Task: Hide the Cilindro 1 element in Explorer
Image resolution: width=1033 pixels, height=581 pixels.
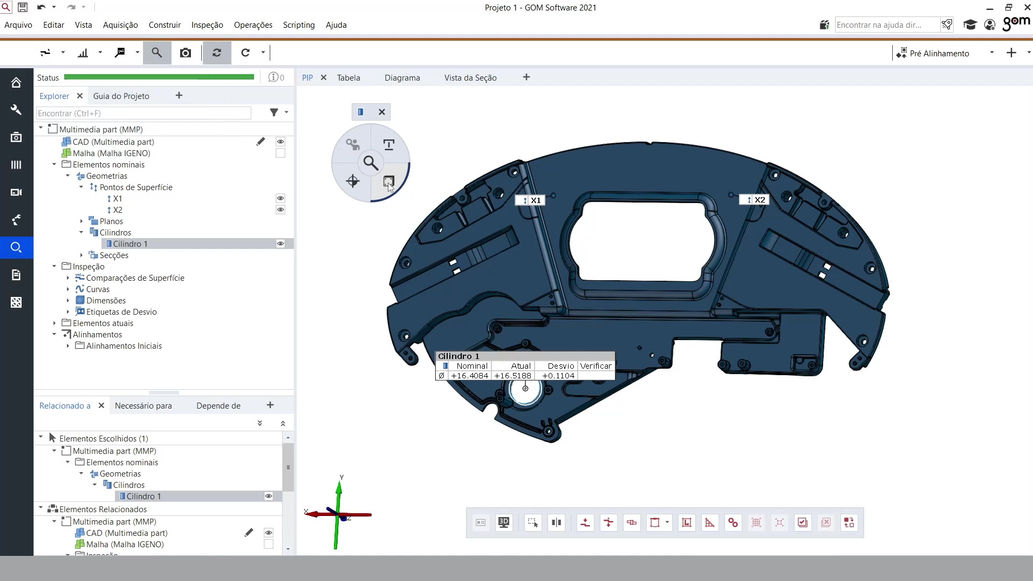Action: point(281,244)
